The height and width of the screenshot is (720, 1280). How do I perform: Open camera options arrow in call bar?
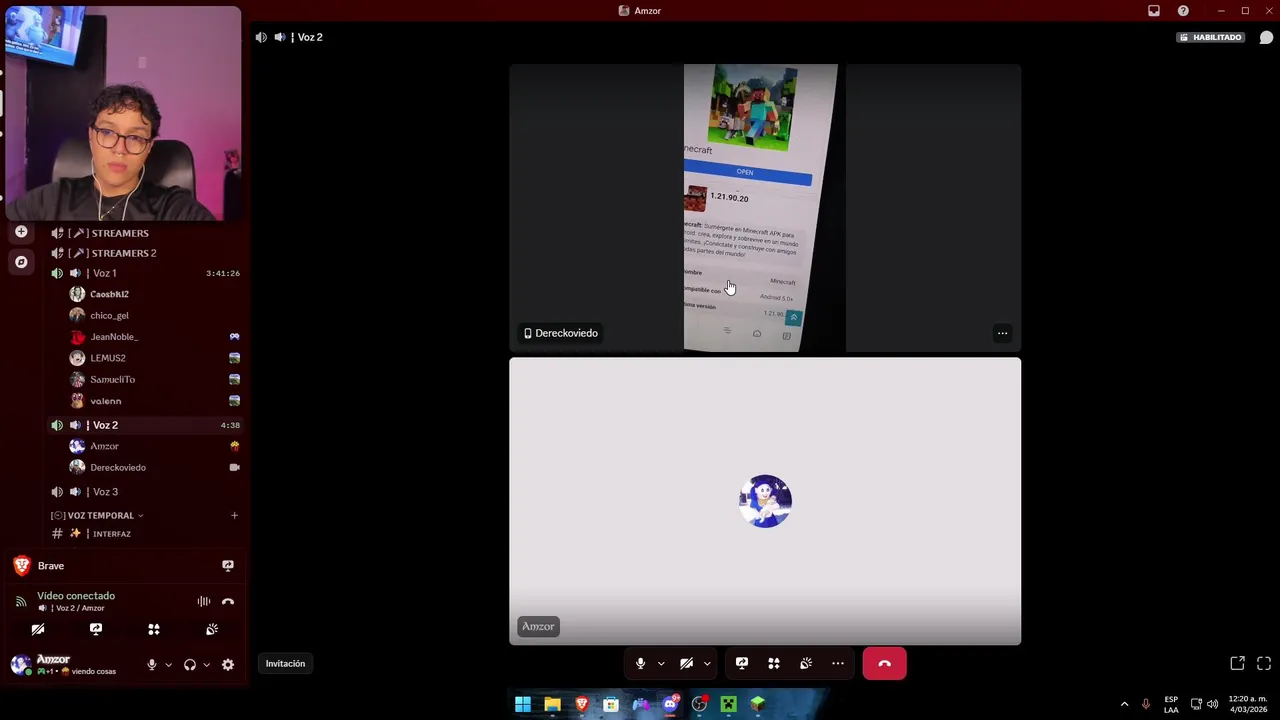(x=707, y=664)
